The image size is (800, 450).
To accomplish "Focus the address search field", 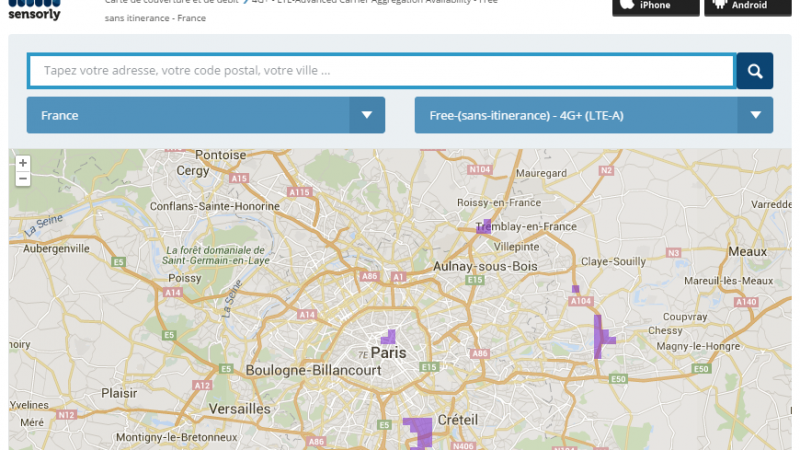I will 382,71.
